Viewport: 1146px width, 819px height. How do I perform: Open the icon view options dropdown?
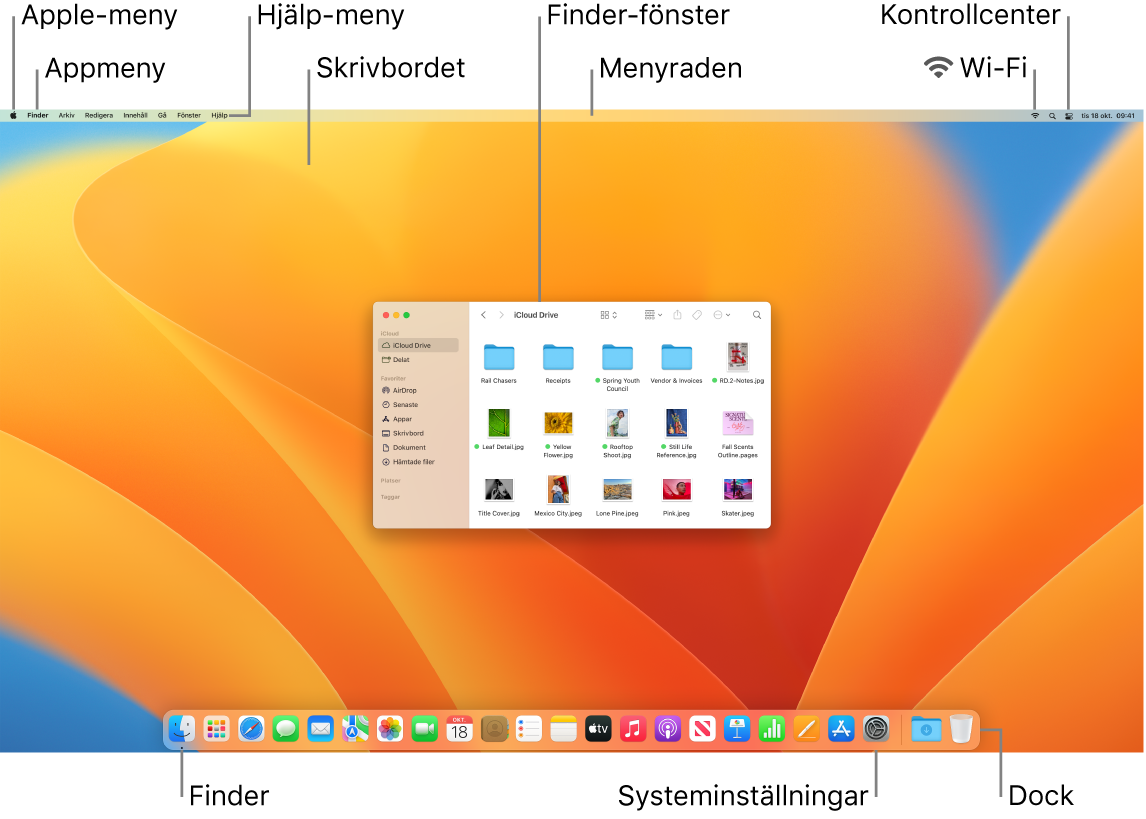click(608, 315)
